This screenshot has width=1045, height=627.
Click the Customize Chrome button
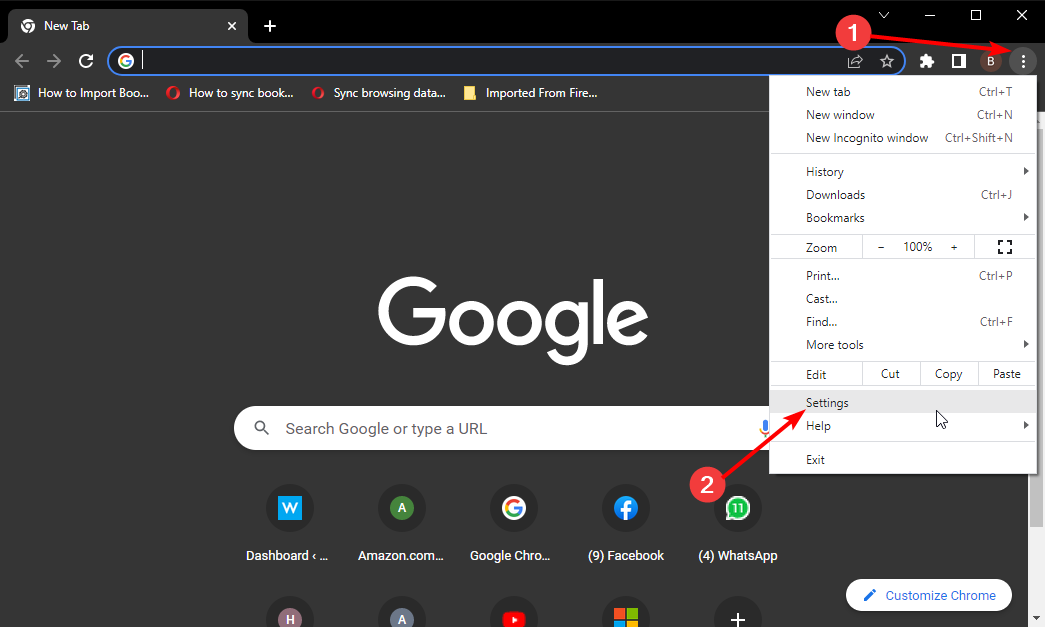point(929,595)
